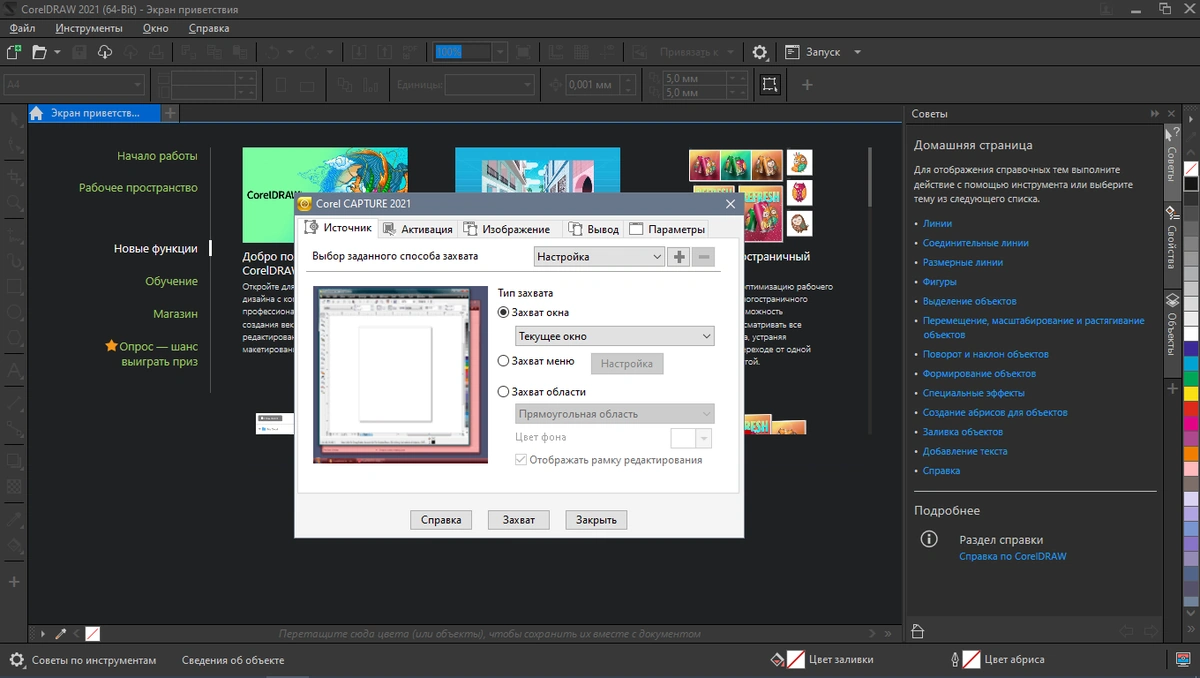Click the no-fill swatch in document palette
This screenshot has width=1200, height=678.
tap(92, 634)
